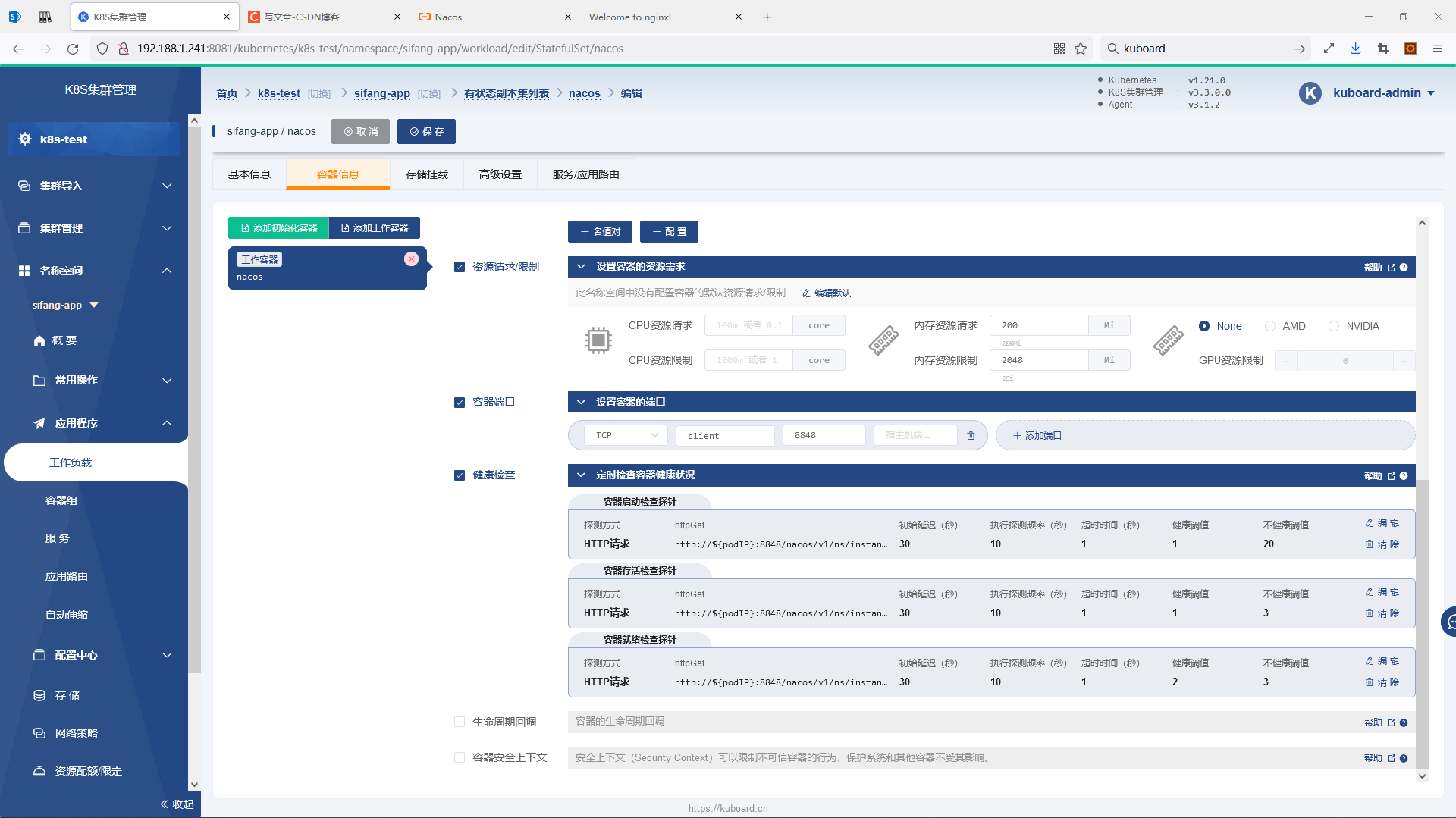Open the sifang-app namespace dropdown
This screenshot has width=1456, height=818.
click(65, 305)
